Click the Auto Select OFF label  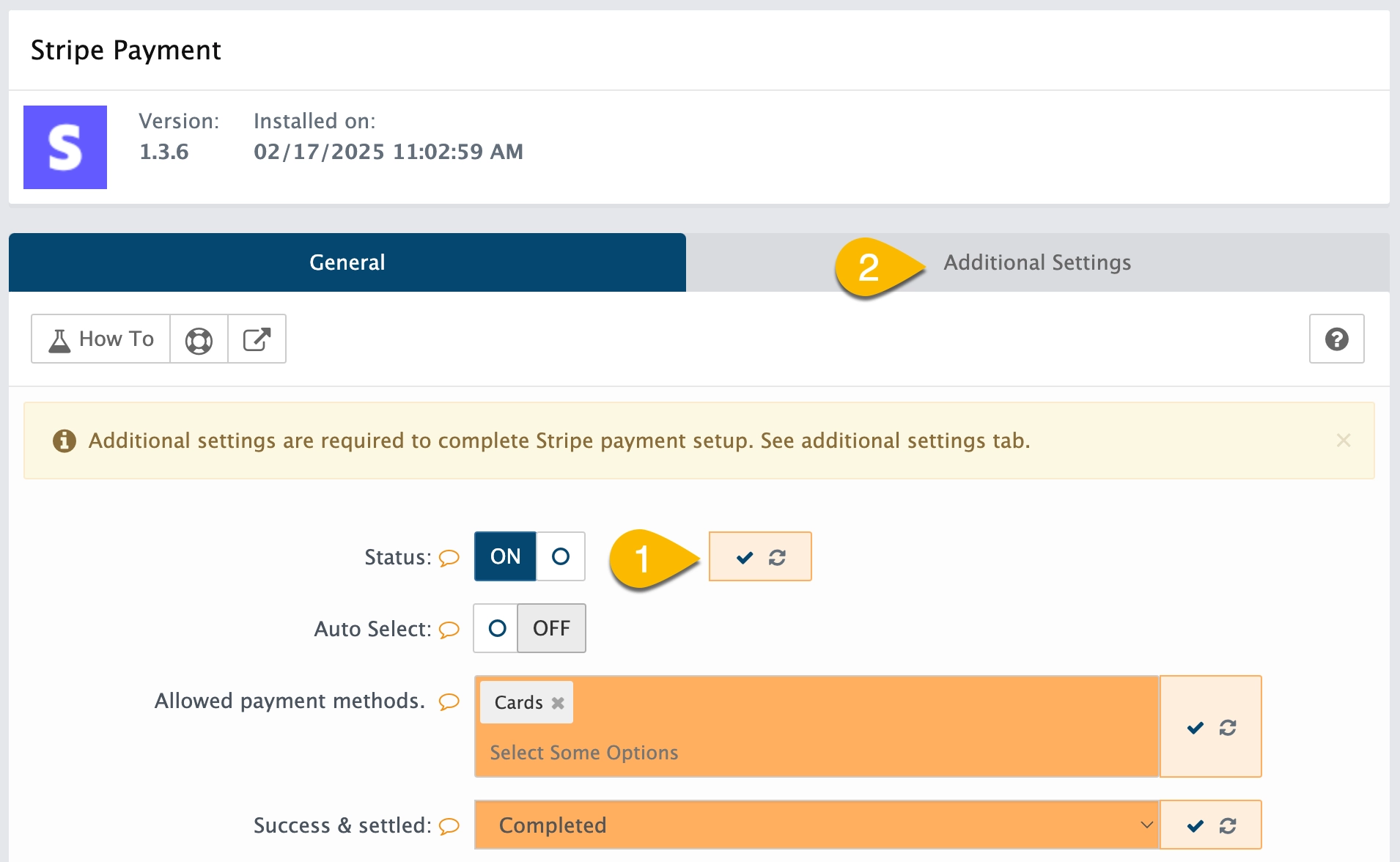tap(551, 628)
